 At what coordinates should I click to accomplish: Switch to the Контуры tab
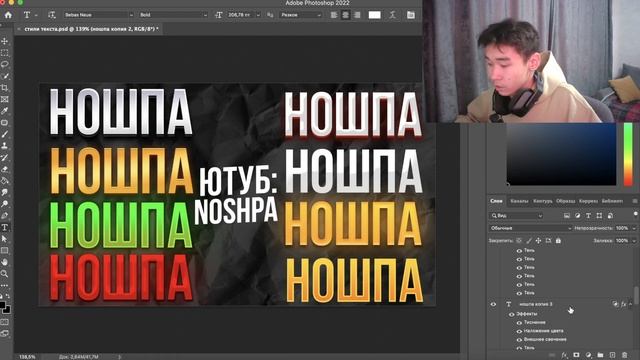coord(542,201)
